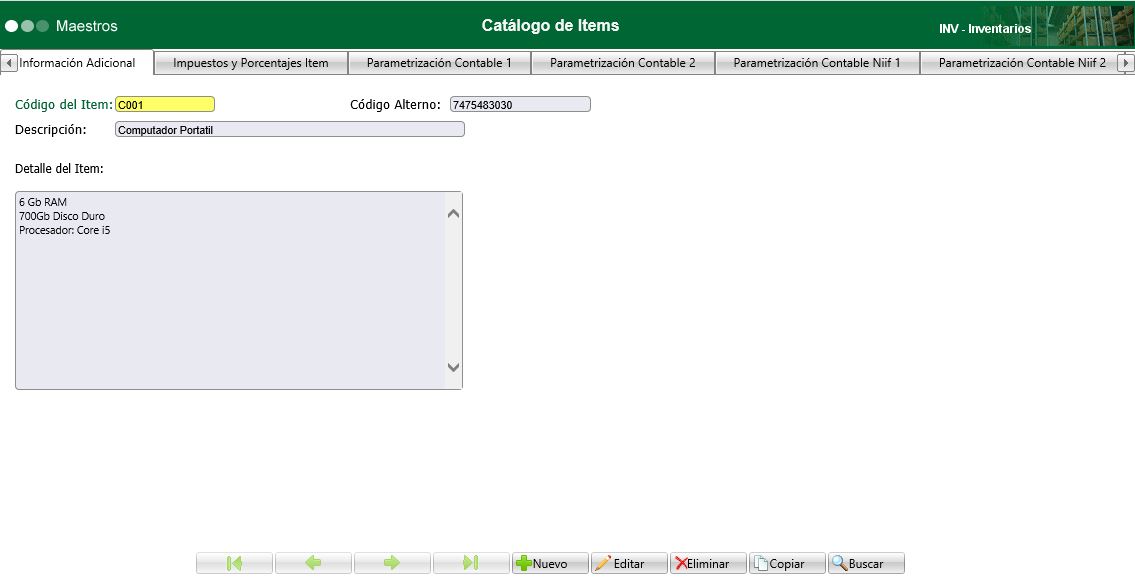Click the first white dot beside Maestros
The height and width of the screenshot is (588, 1135).
click(12, 26)
